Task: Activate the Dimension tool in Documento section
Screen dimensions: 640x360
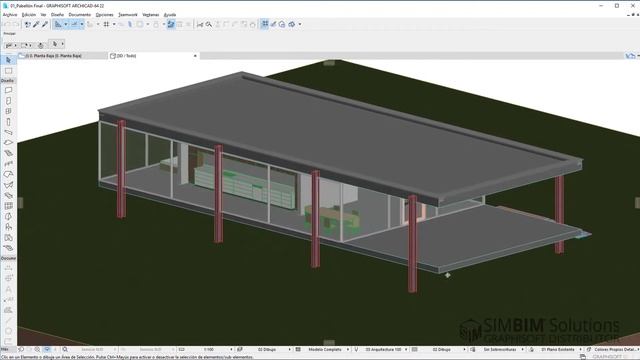Action: click(8, 268)
